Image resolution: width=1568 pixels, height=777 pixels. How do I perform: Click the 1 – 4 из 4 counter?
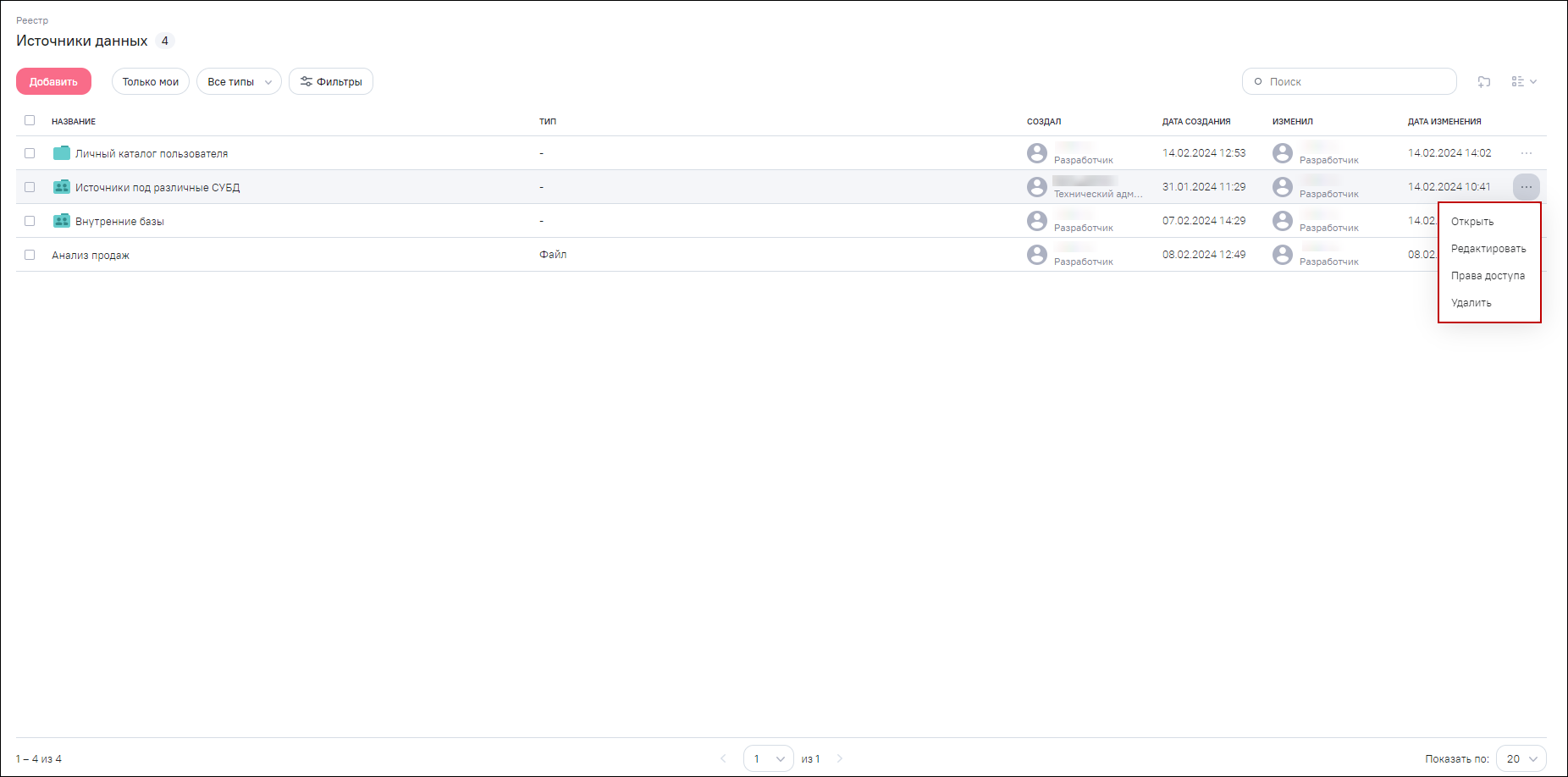tap(39, 759)
